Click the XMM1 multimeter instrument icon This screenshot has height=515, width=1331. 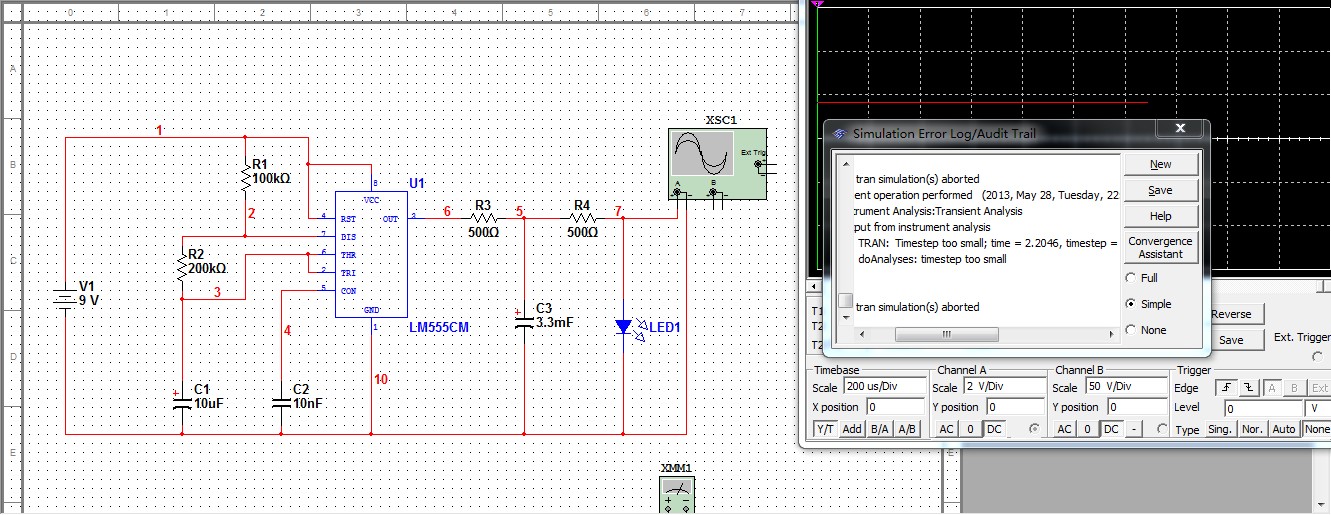pos(677,495)
